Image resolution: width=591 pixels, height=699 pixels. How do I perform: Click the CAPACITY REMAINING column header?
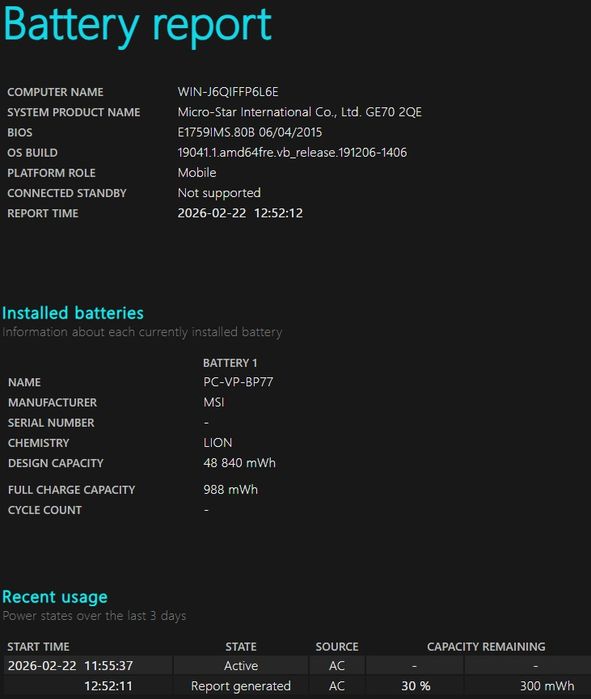tap(486, 647)
